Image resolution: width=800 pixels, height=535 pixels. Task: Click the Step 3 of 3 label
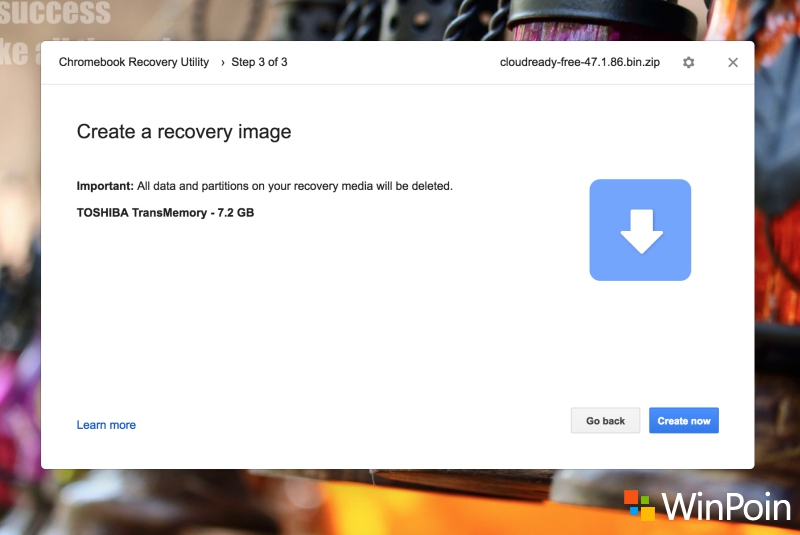[x=259, y=62]
